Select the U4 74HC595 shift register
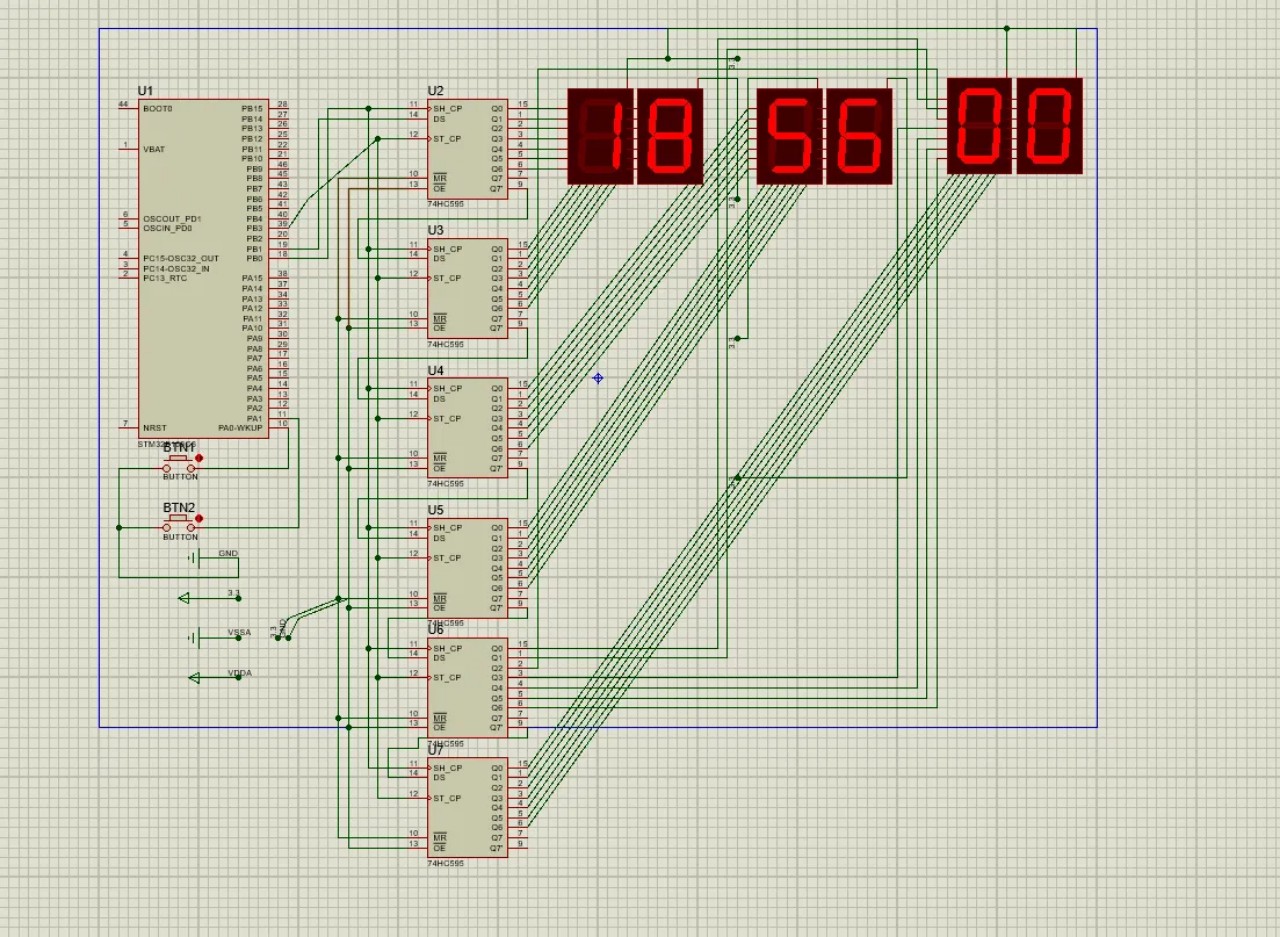The height and width of the screenshot is (937, 1280). (x=468, y=428)
